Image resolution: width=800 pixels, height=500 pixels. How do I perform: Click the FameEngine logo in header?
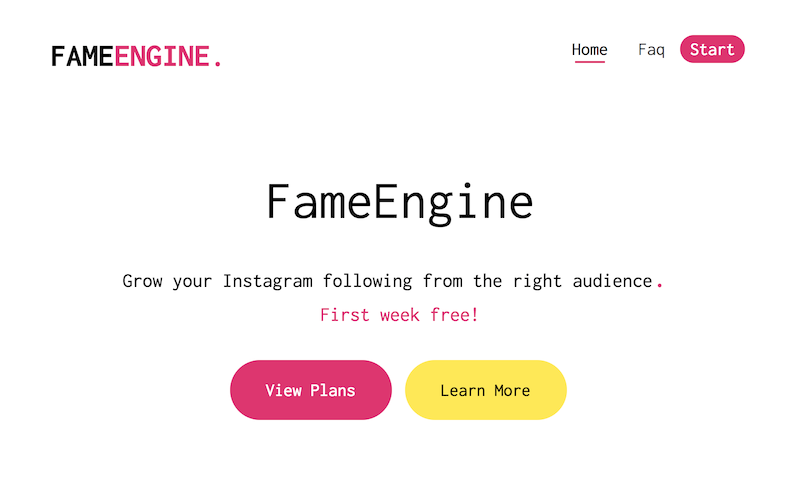click(136, 56)
